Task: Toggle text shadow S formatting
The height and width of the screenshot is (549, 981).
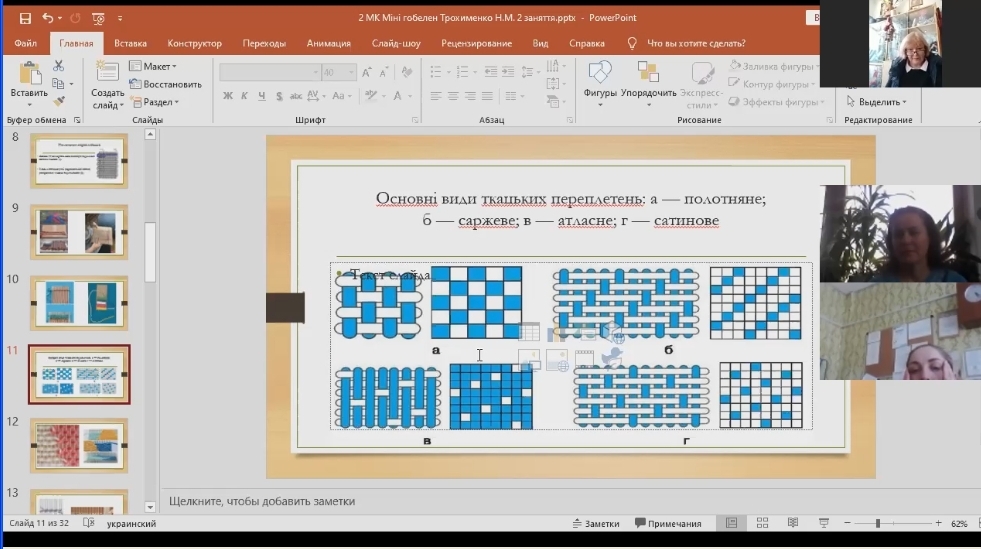Action: coord(279,96)
